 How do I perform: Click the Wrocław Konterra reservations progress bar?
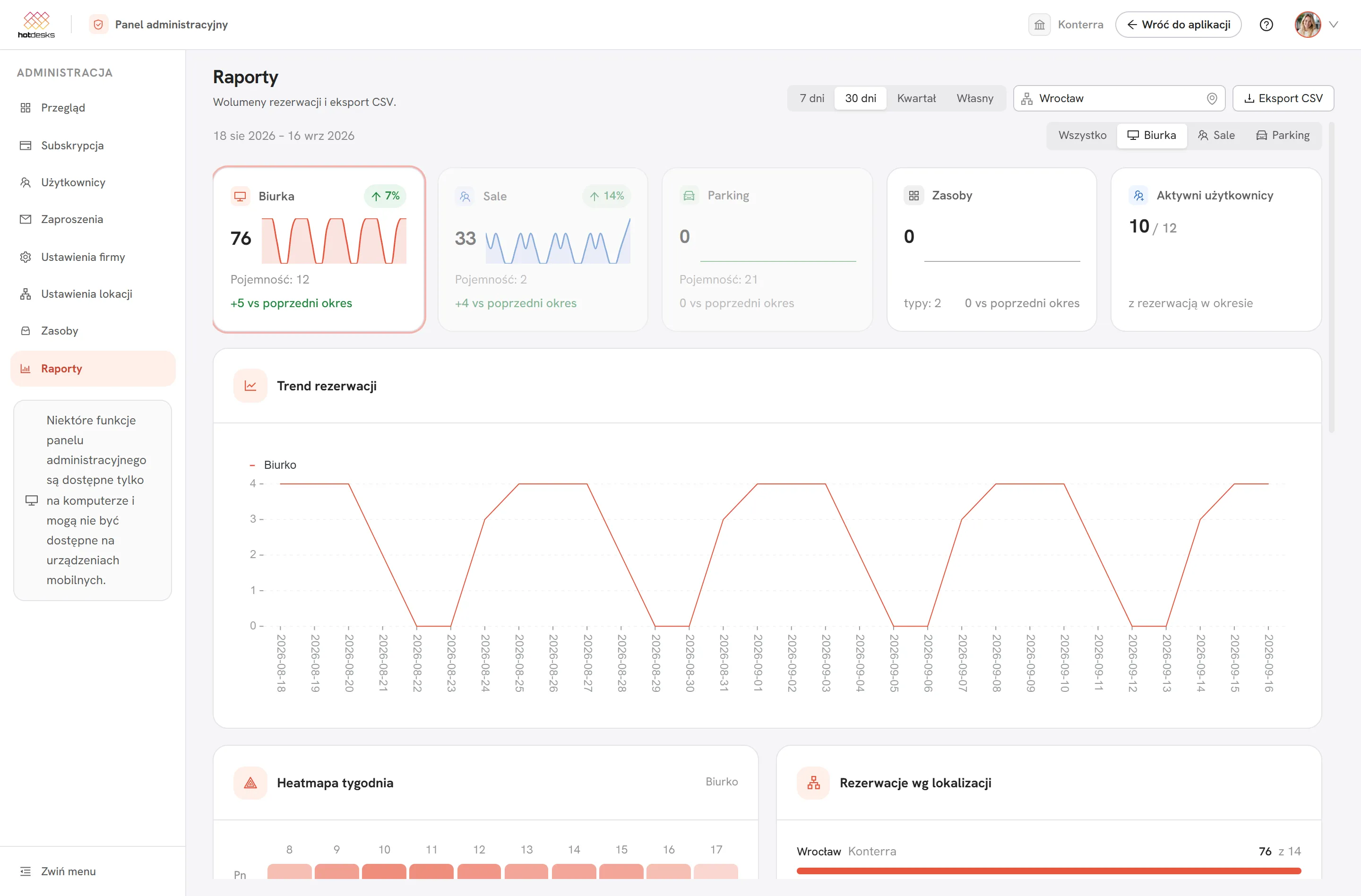click(x=1048, y=871)
